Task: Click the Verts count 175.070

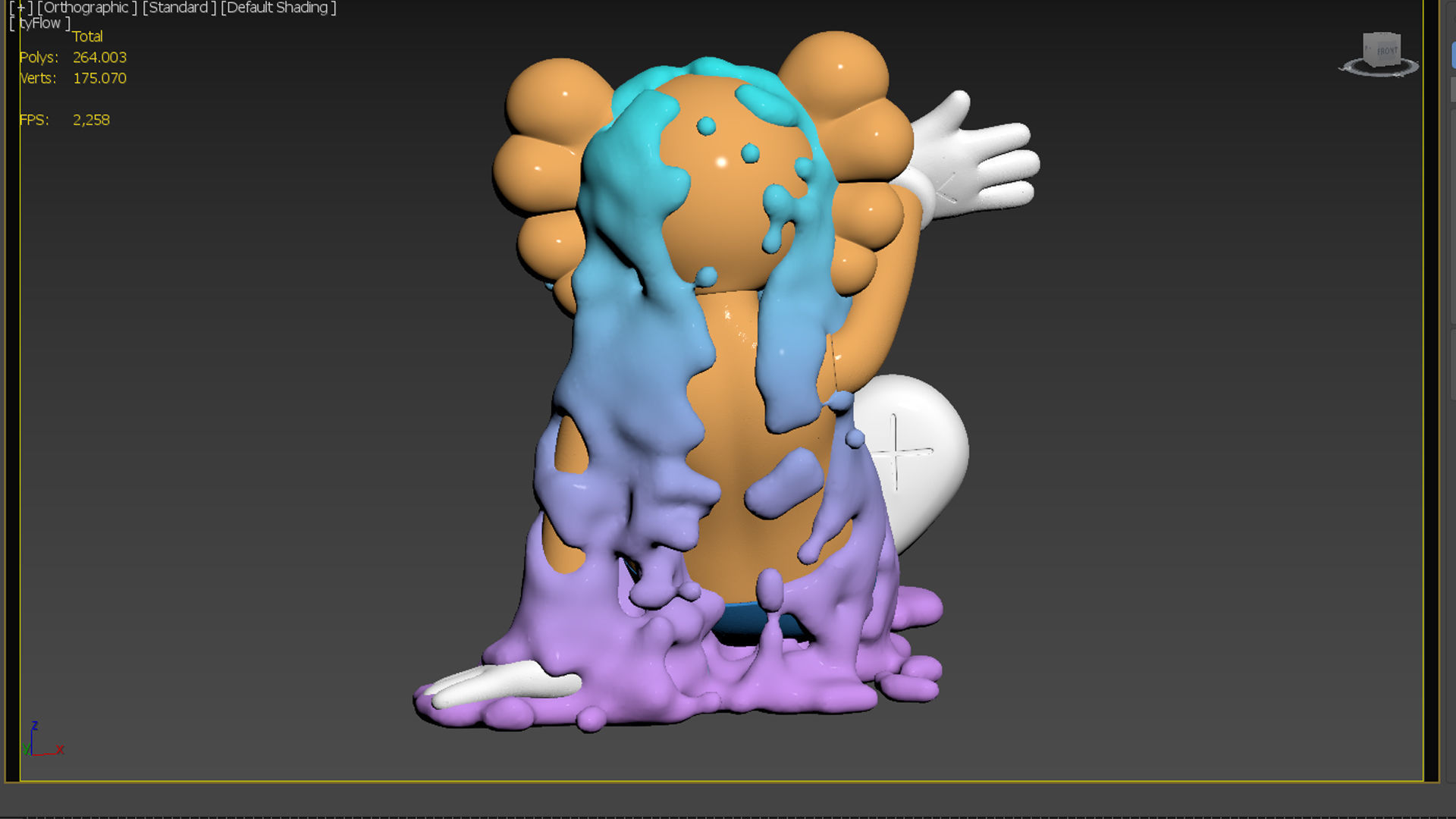Action: tap(99, 78)
